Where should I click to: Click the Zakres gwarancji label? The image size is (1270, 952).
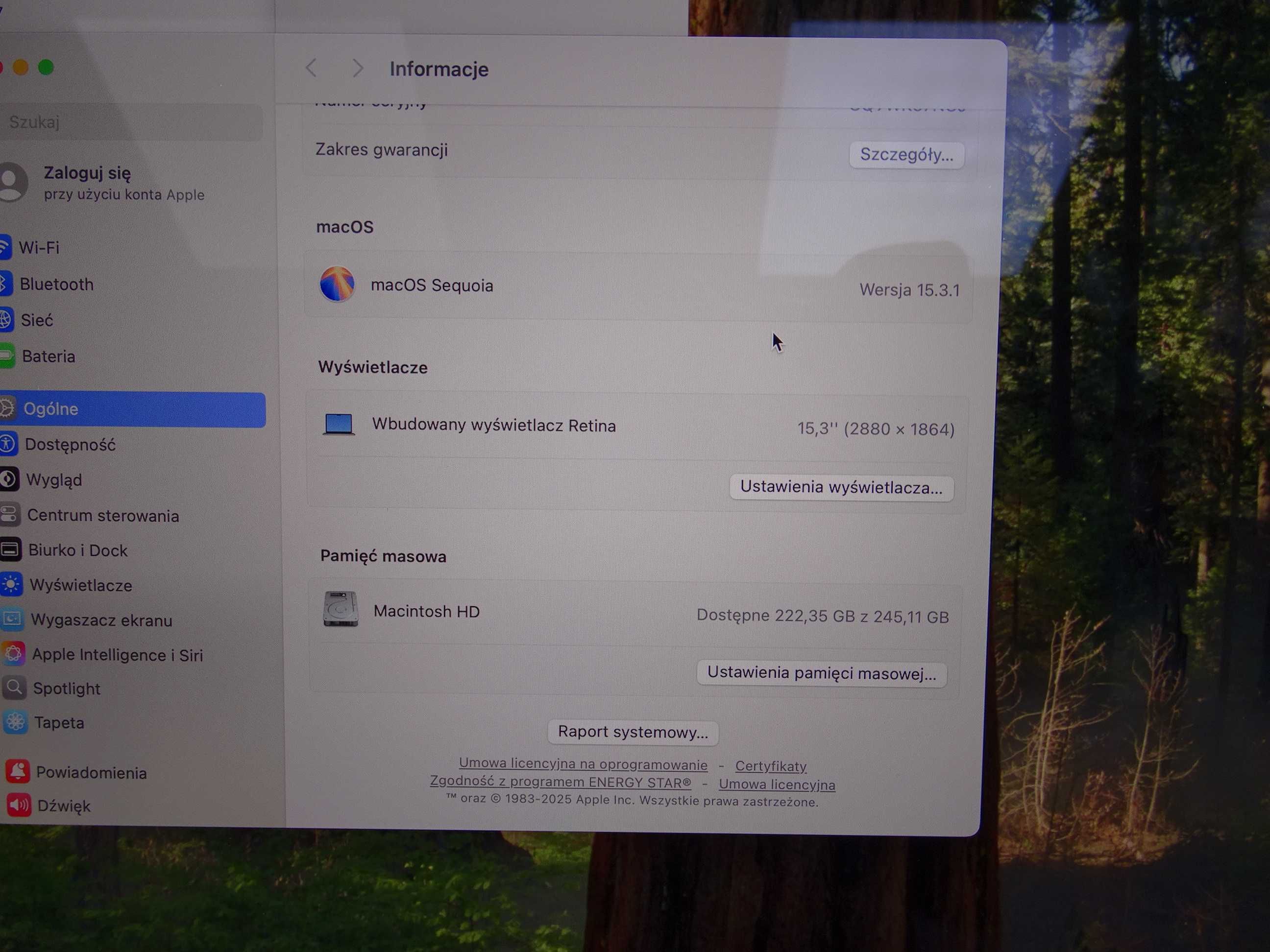pyautogui.click(x=381, y=150)
